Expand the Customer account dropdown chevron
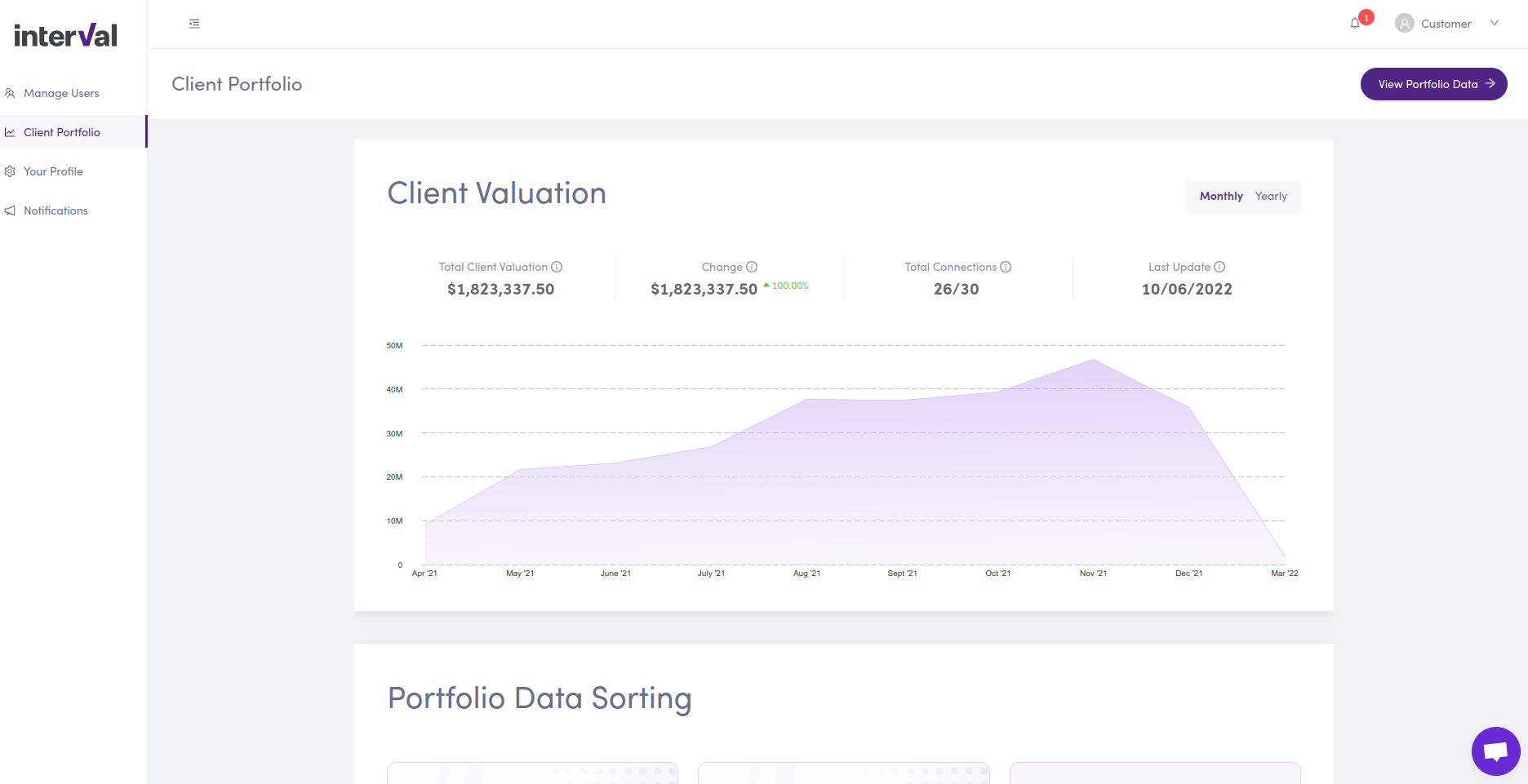1528x784 pixels. [1495, 23]
